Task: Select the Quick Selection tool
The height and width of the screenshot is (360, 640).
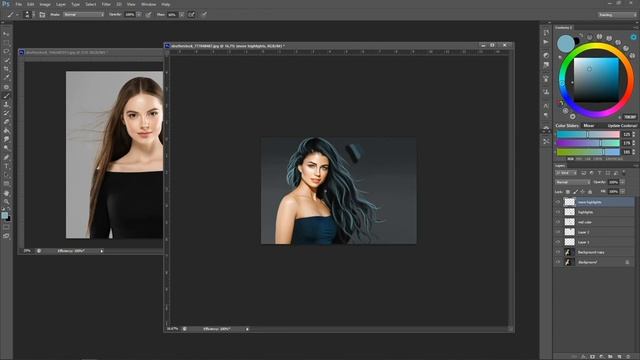Action: tap(6, 60)
